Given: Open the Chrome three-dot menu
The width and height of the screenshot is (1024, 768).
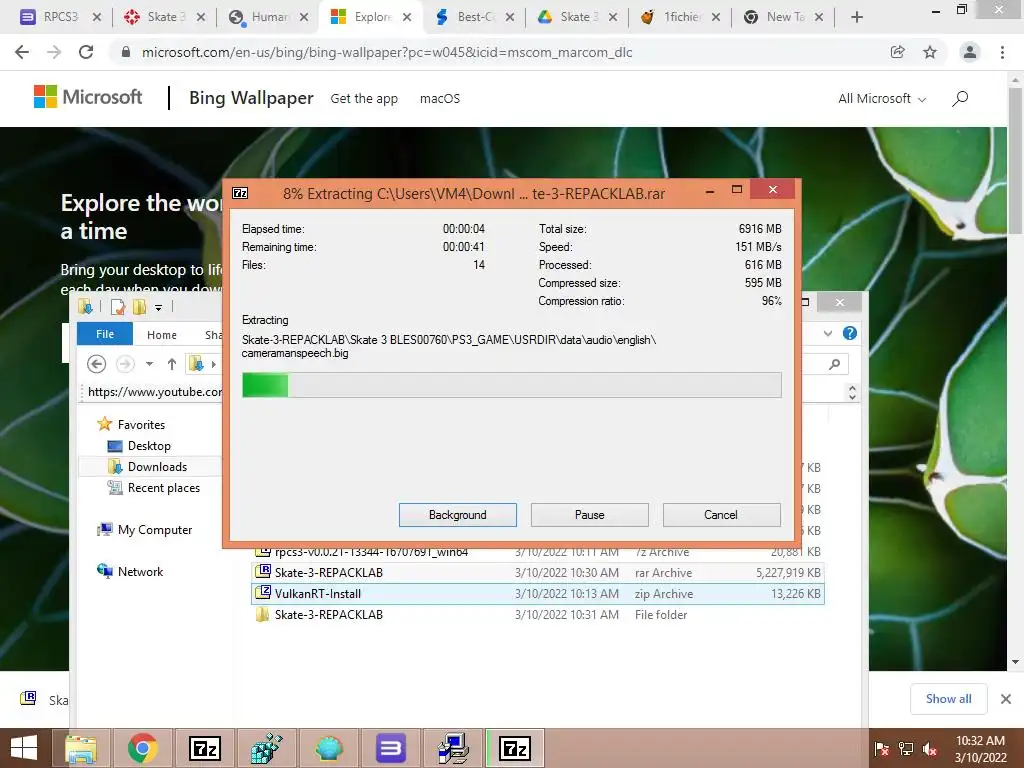Looking at the screenshot, I should click(1002, 52).
